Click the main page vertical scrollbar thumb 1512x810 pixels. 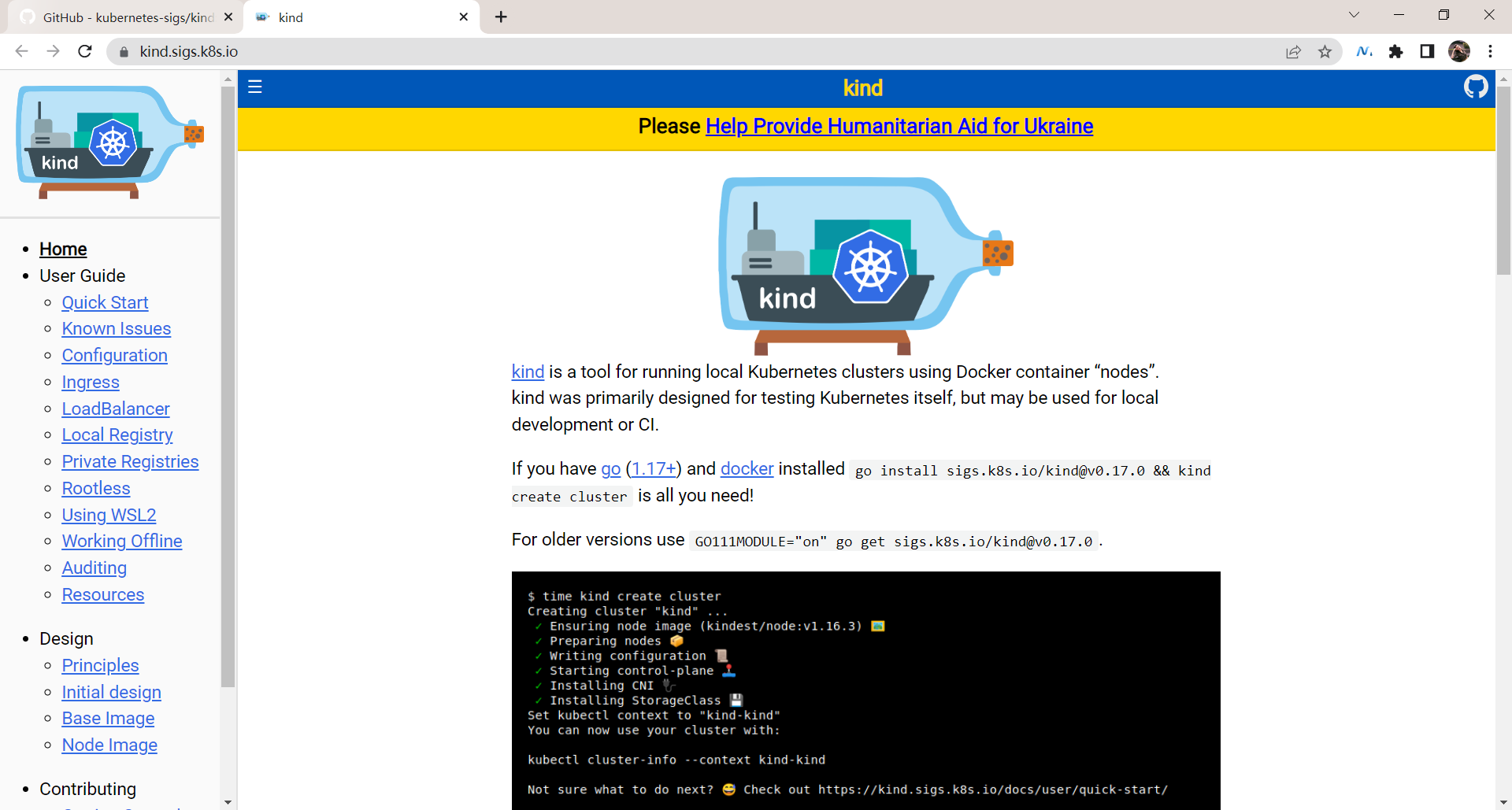1503,179
